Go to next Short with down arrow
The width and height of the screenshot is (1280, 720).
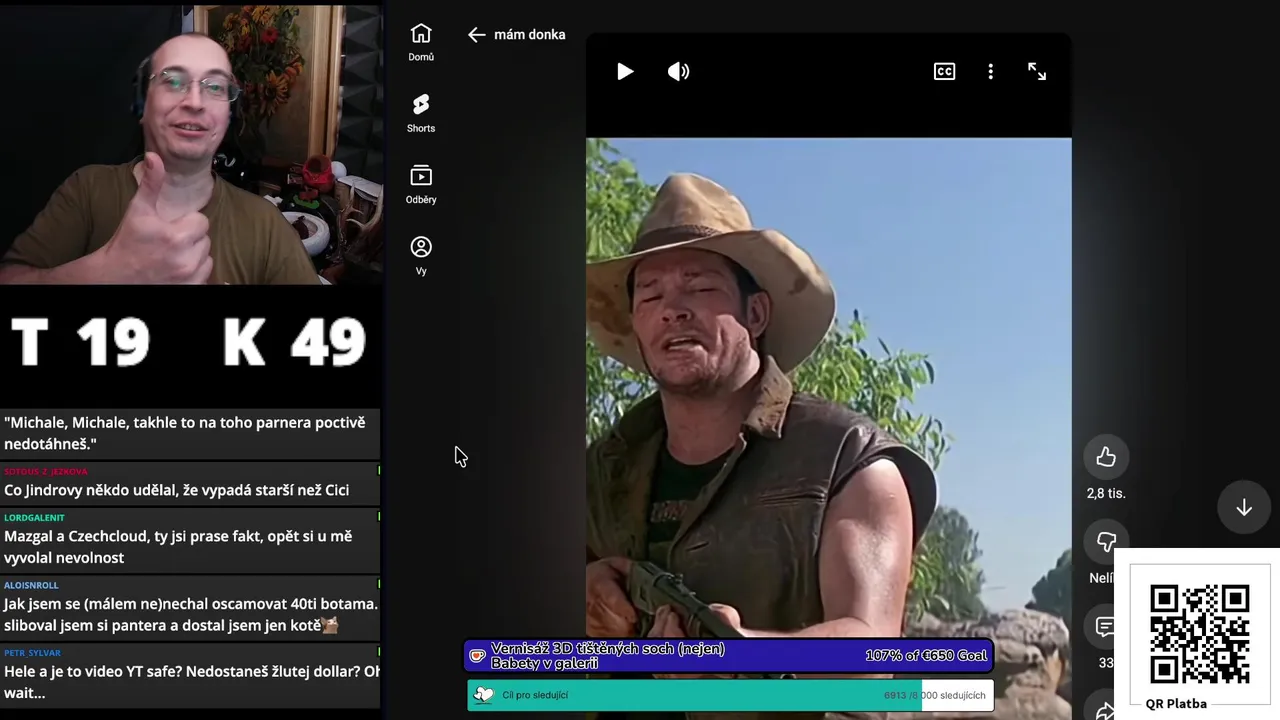tap(1244, 508)
